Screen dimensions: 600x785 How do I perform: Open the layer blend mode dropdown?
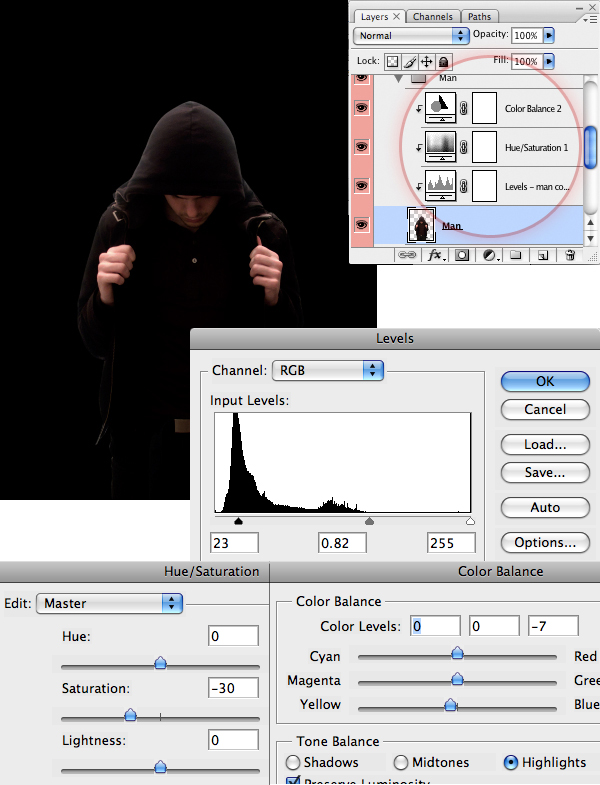(x=412, y=35)
